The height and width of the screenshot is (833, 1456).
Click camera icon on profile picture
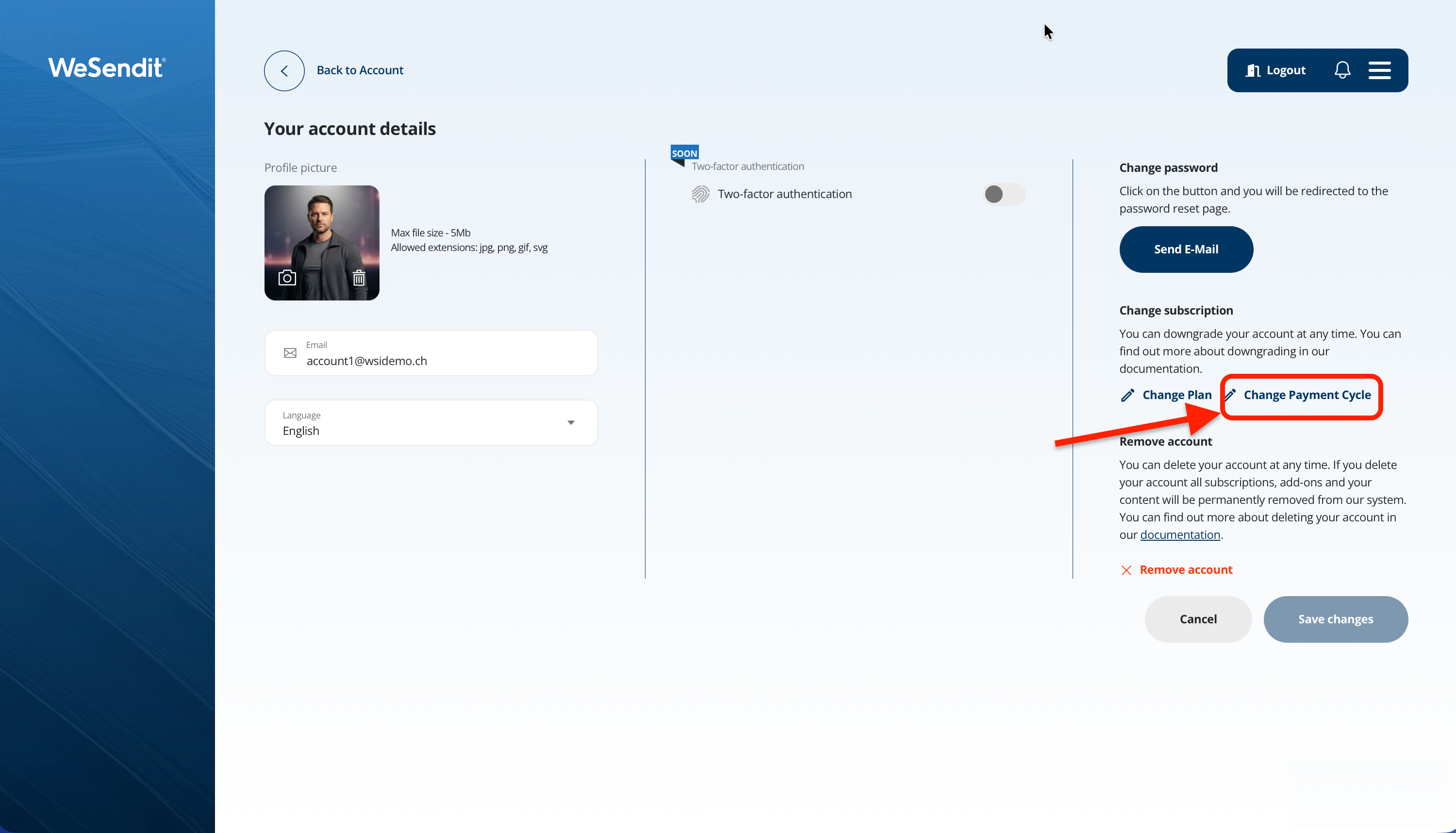287,278
